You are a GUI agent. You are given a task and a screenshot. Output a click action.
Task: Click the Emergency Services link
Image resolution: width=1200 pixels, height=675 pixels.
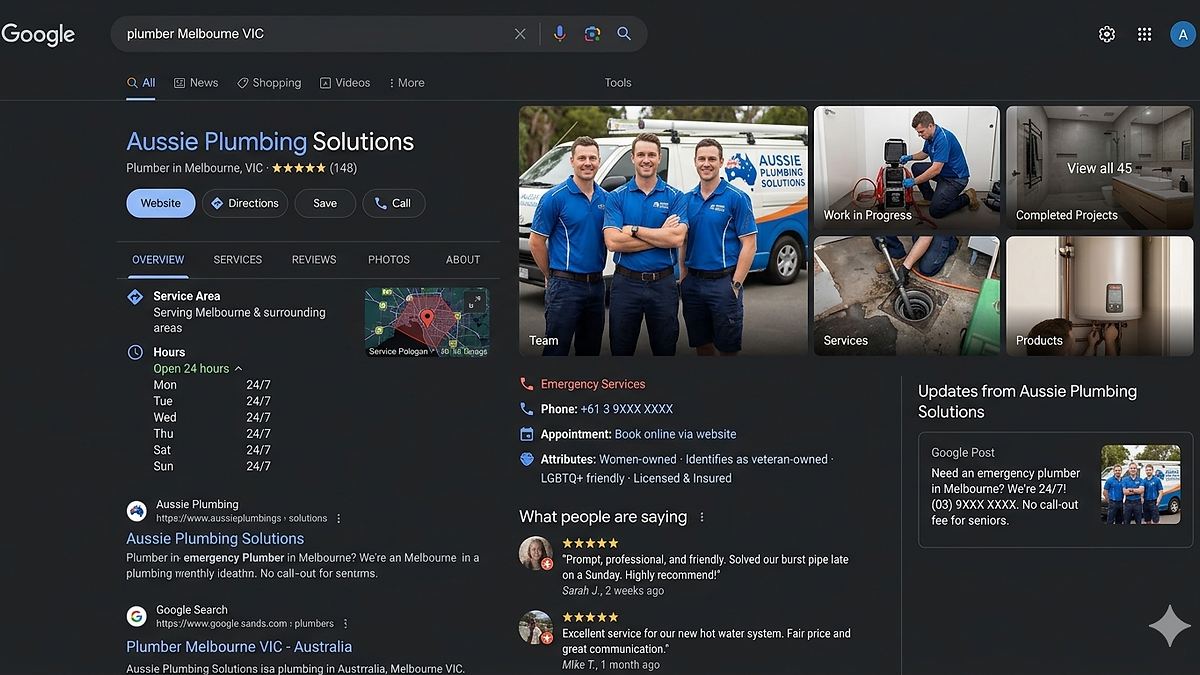pyautogui.click(x=593, y=384)
